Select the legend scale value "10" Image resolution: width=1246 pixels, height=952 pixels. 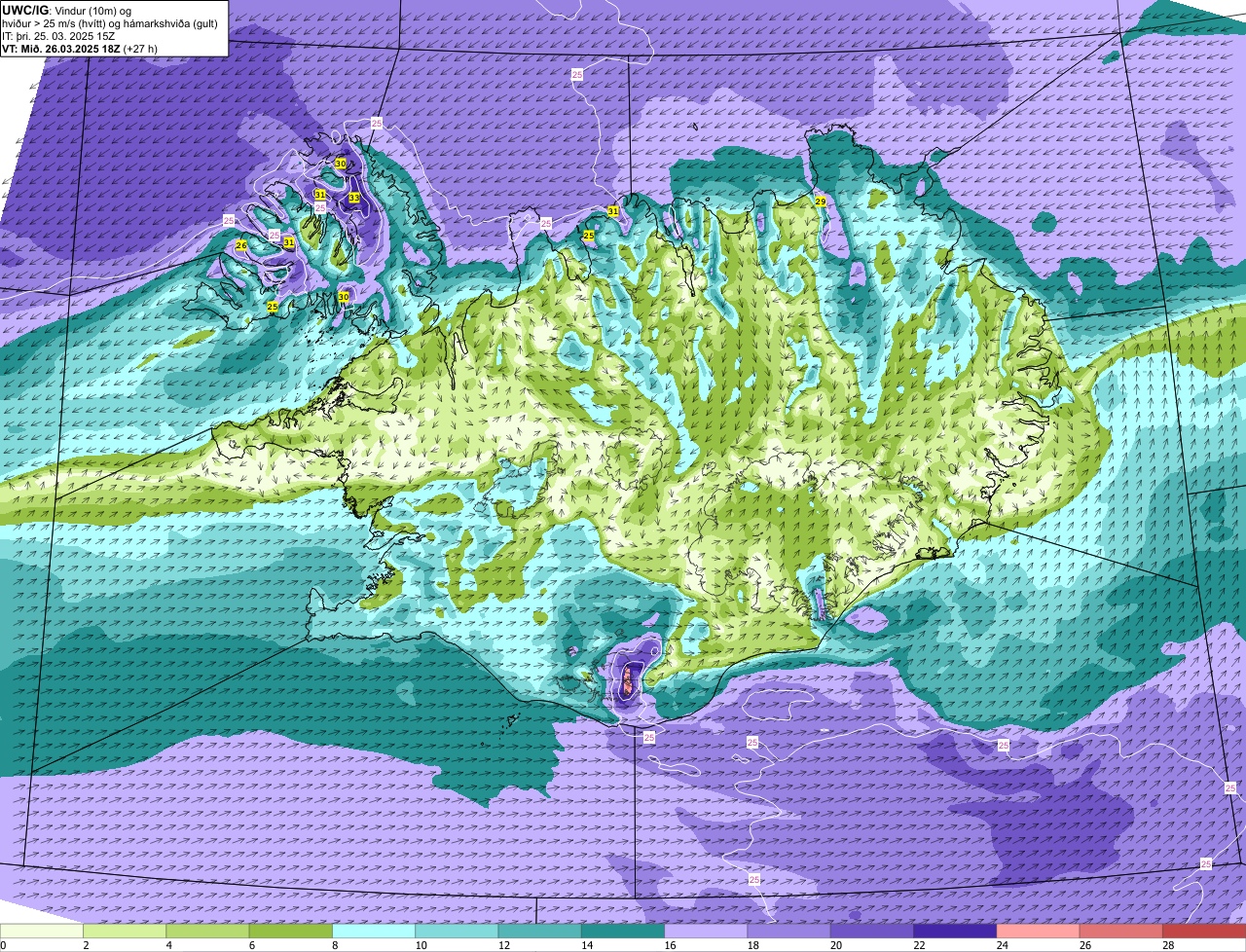point(421,945)
